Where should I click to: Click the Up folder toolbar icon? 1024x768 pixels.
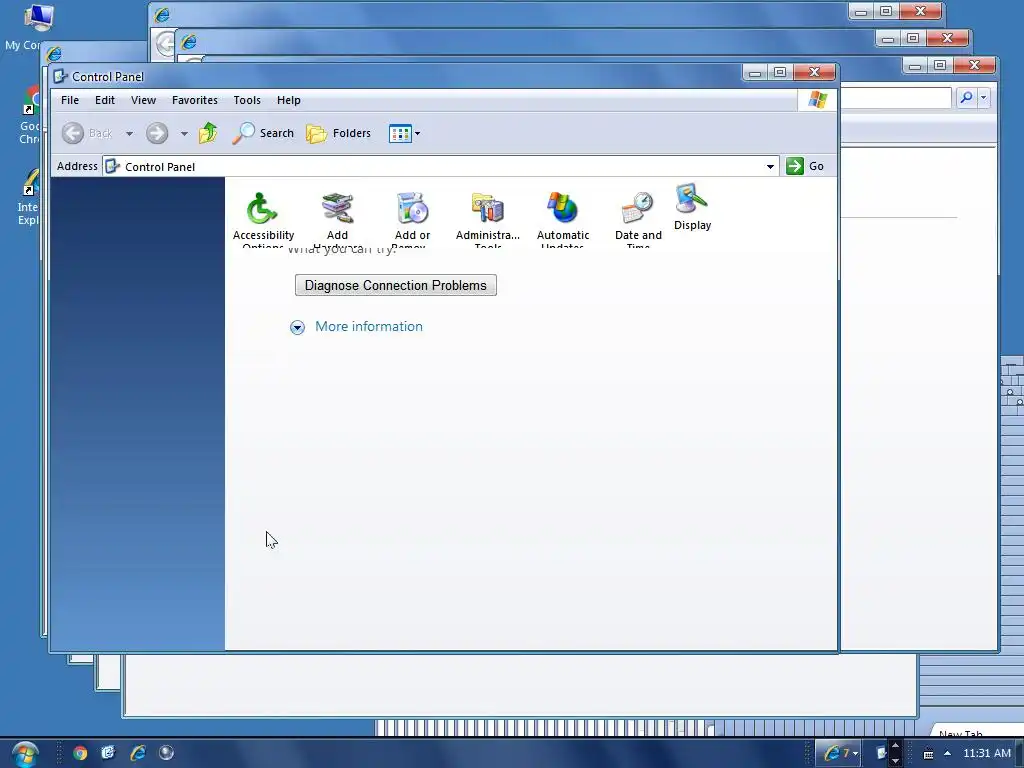click(x=208, y=133)
